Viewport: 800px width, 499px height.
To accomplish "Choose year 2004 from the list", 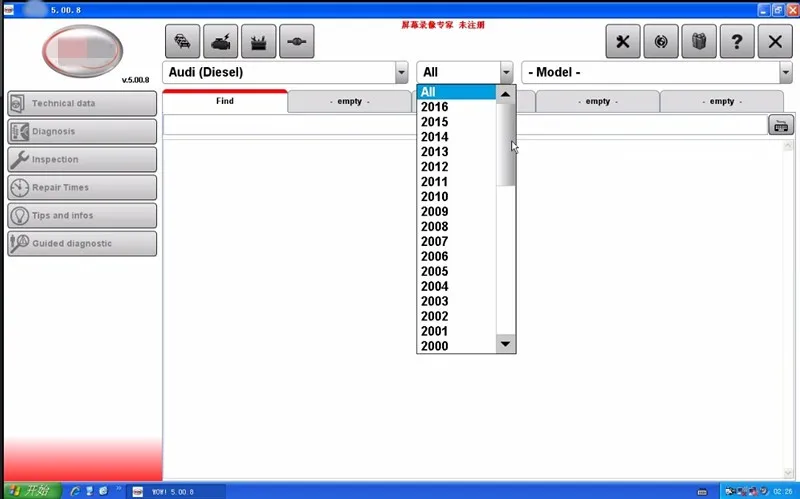I will click(x=457, y=287).
